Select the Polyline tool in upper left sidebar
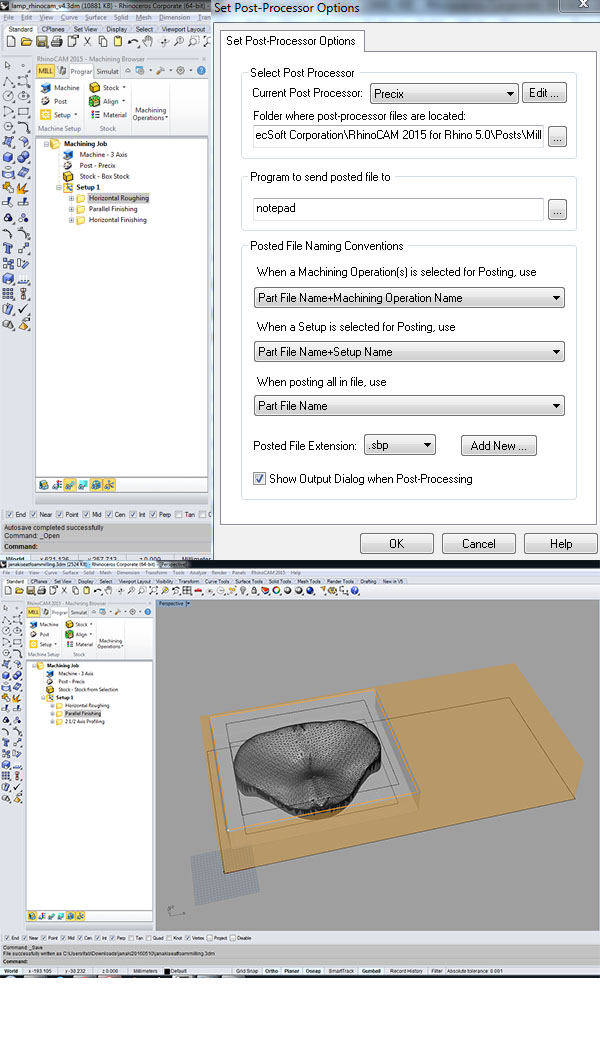Viewport: 600px width, 1048px height. (x=8, y=82)
